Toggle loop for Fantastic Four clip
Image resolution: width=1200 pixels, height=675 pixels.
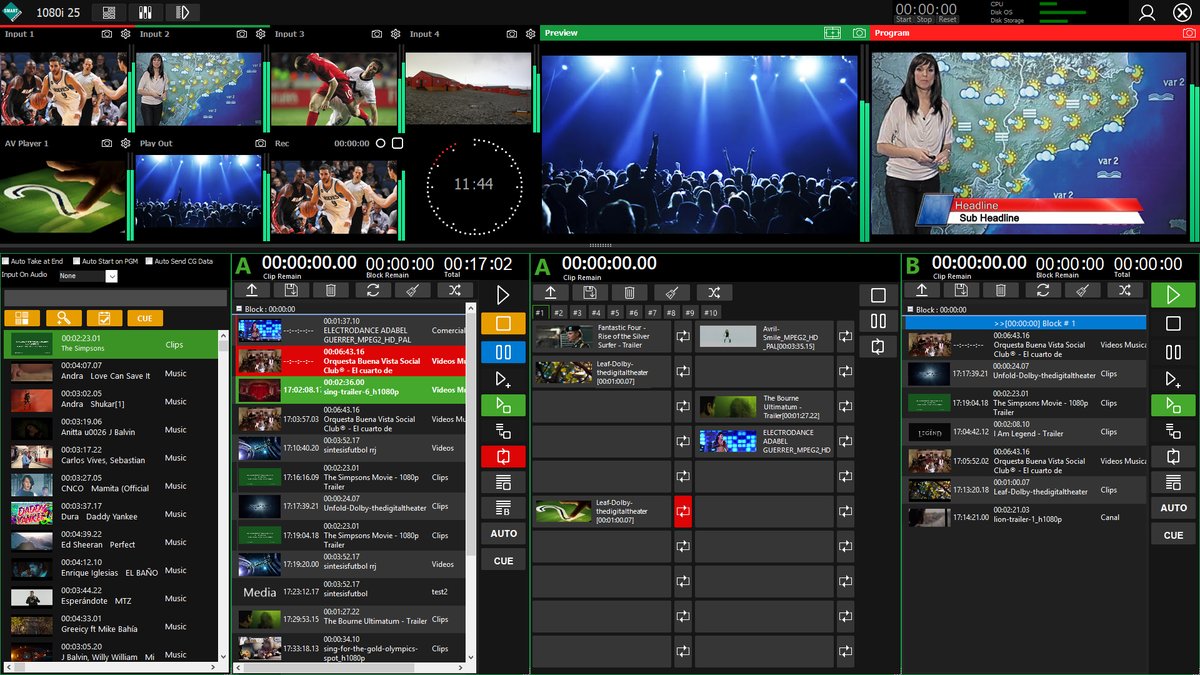point(683,337)
